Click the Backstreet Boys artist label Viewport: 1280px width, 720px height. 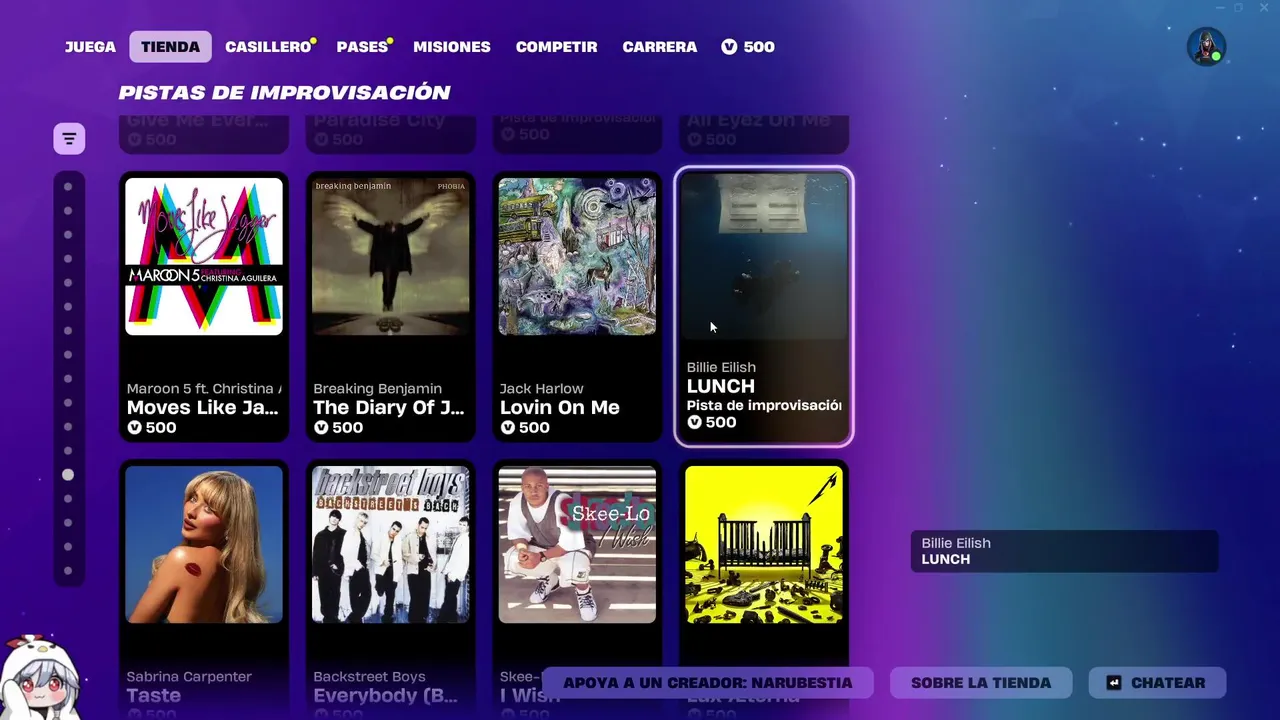click(369, 677)
